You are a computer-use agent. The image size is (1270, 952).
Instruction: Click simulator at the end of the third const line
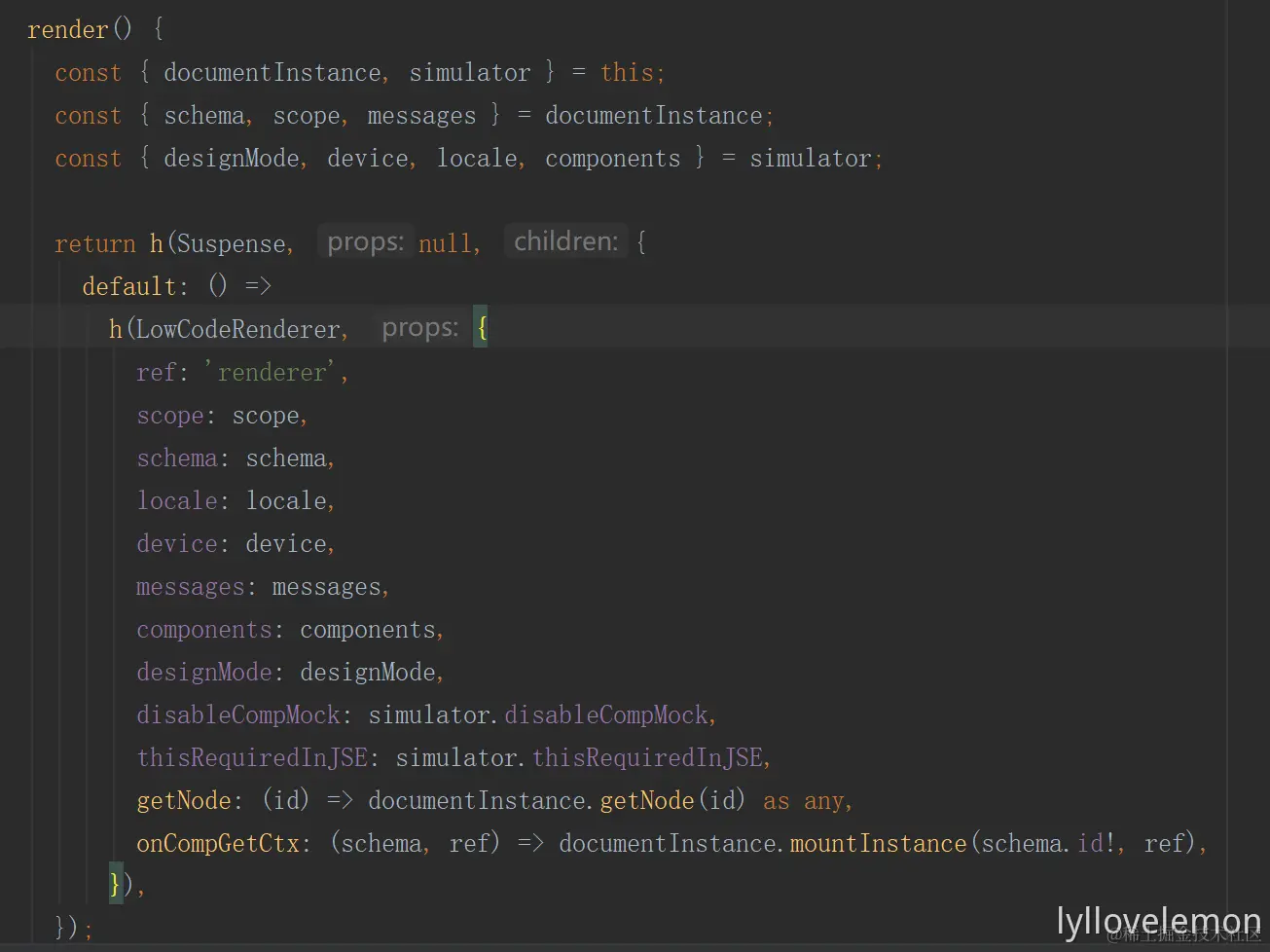click(811, 159)
